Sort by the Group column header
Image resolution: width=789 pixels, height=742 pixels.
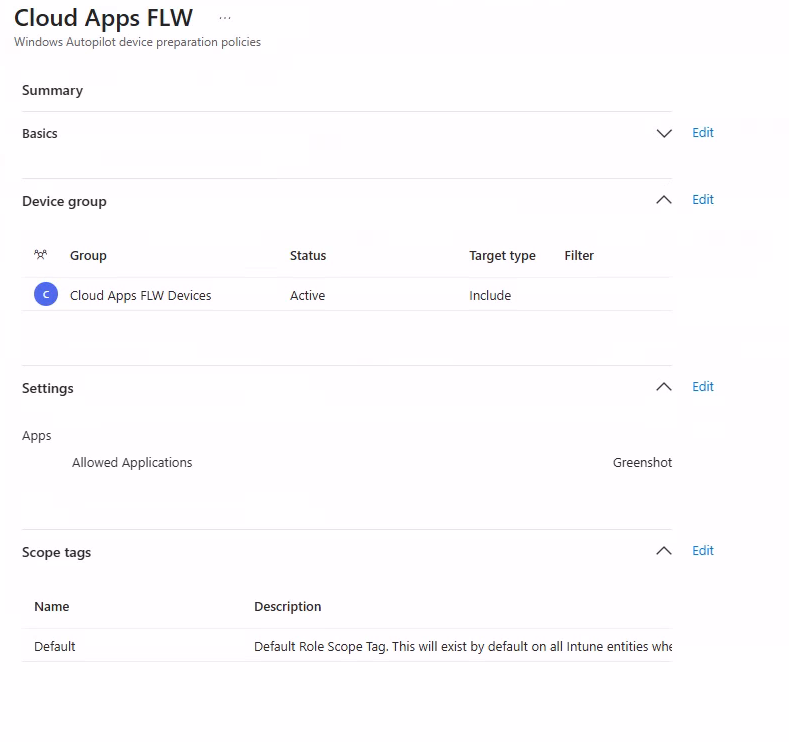pyautogui.click(x=88, y=256)
